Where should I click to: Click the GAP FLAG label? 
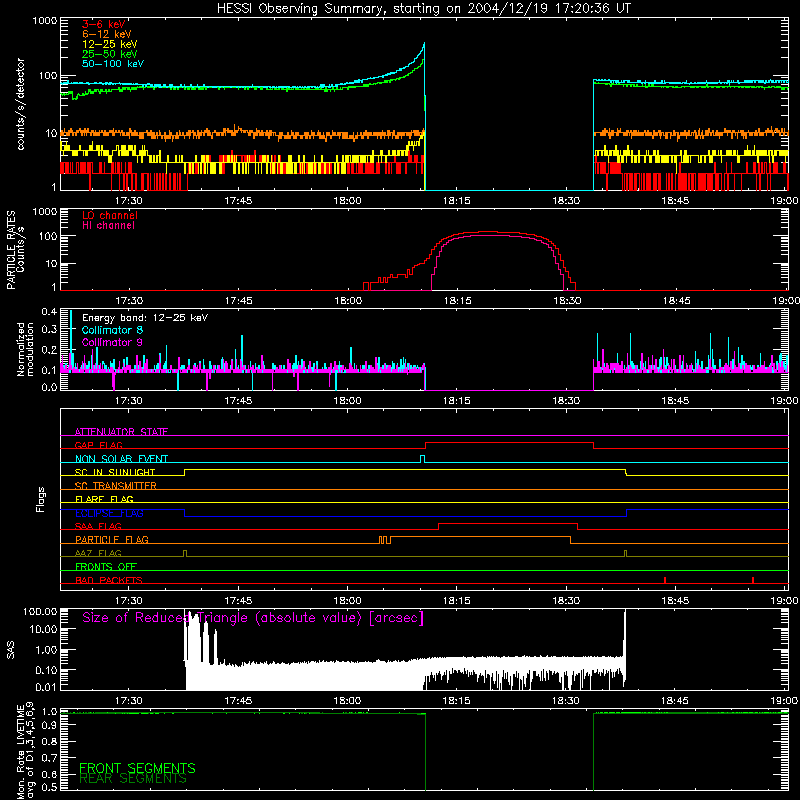click(x=99, y=445)
